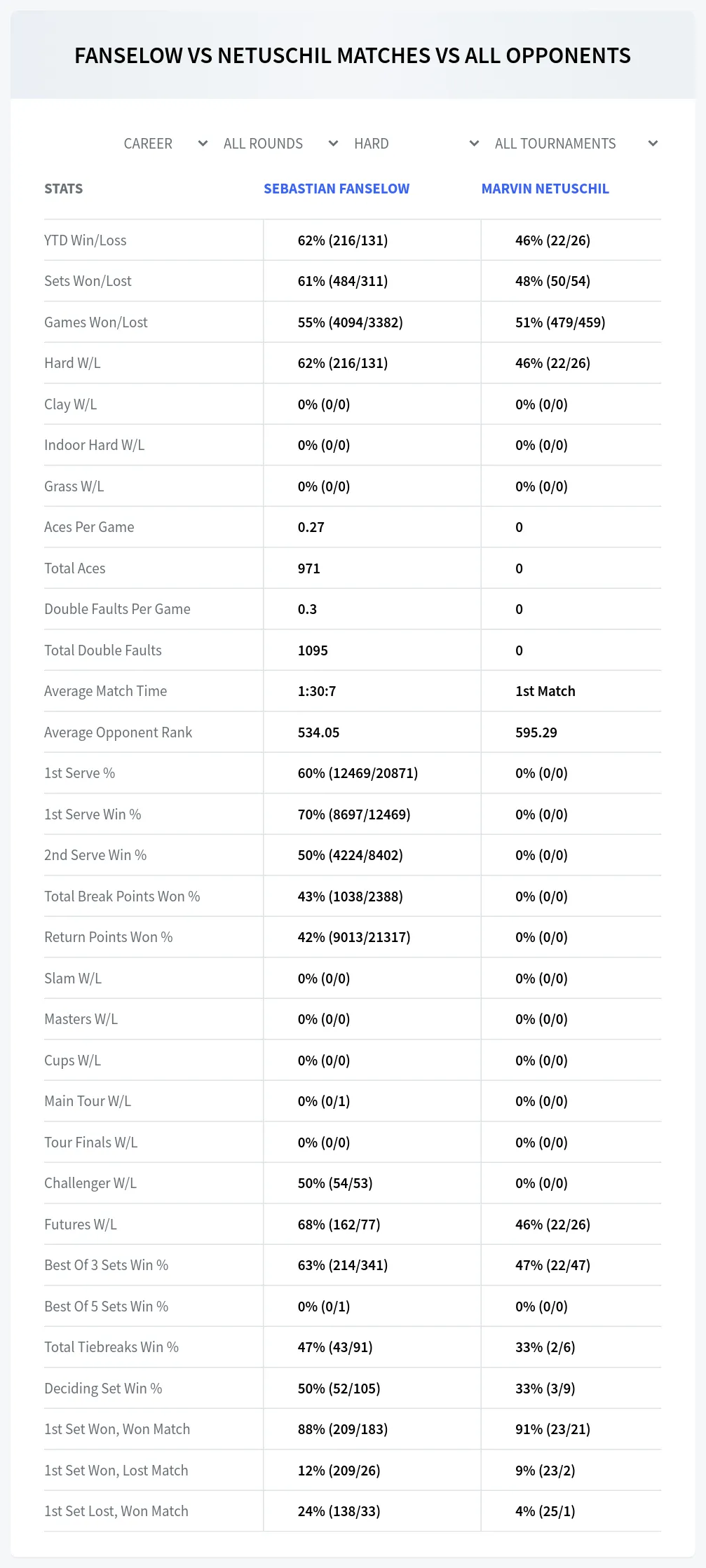Open Marvin Netuschil player link

[x=545, y=189]
